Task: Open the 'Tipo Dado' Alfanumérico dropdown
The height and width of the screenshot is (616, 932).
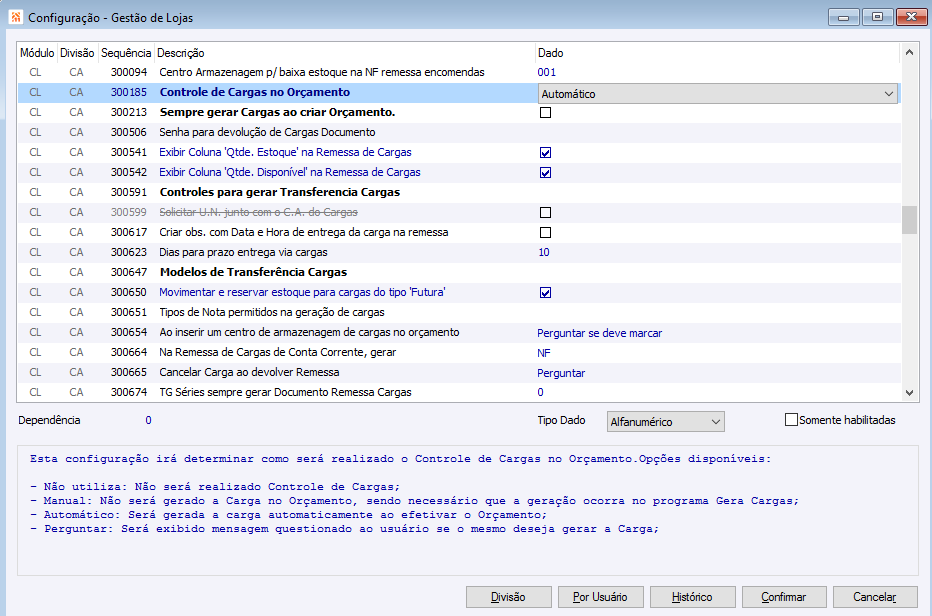Action: (x=665, y=422)
